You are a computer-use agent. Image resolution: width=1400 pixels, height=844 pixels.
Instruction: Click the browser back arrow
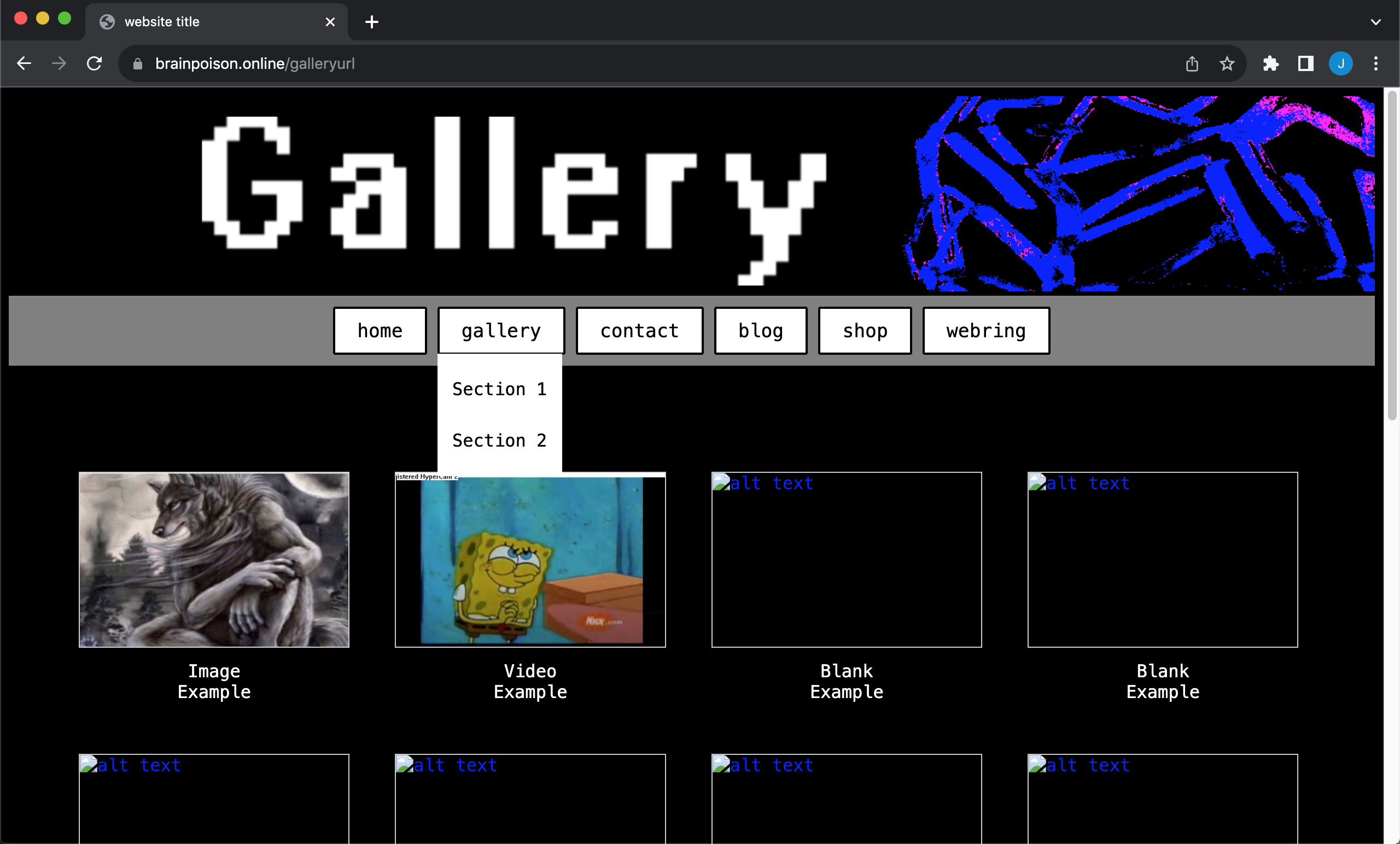(24, 63)
